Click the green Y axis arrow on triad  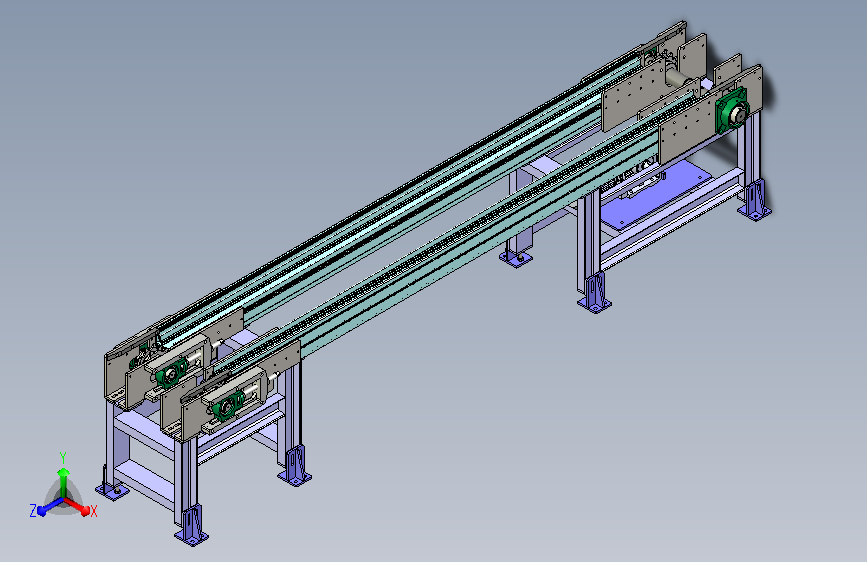click(x=64, y=481)
